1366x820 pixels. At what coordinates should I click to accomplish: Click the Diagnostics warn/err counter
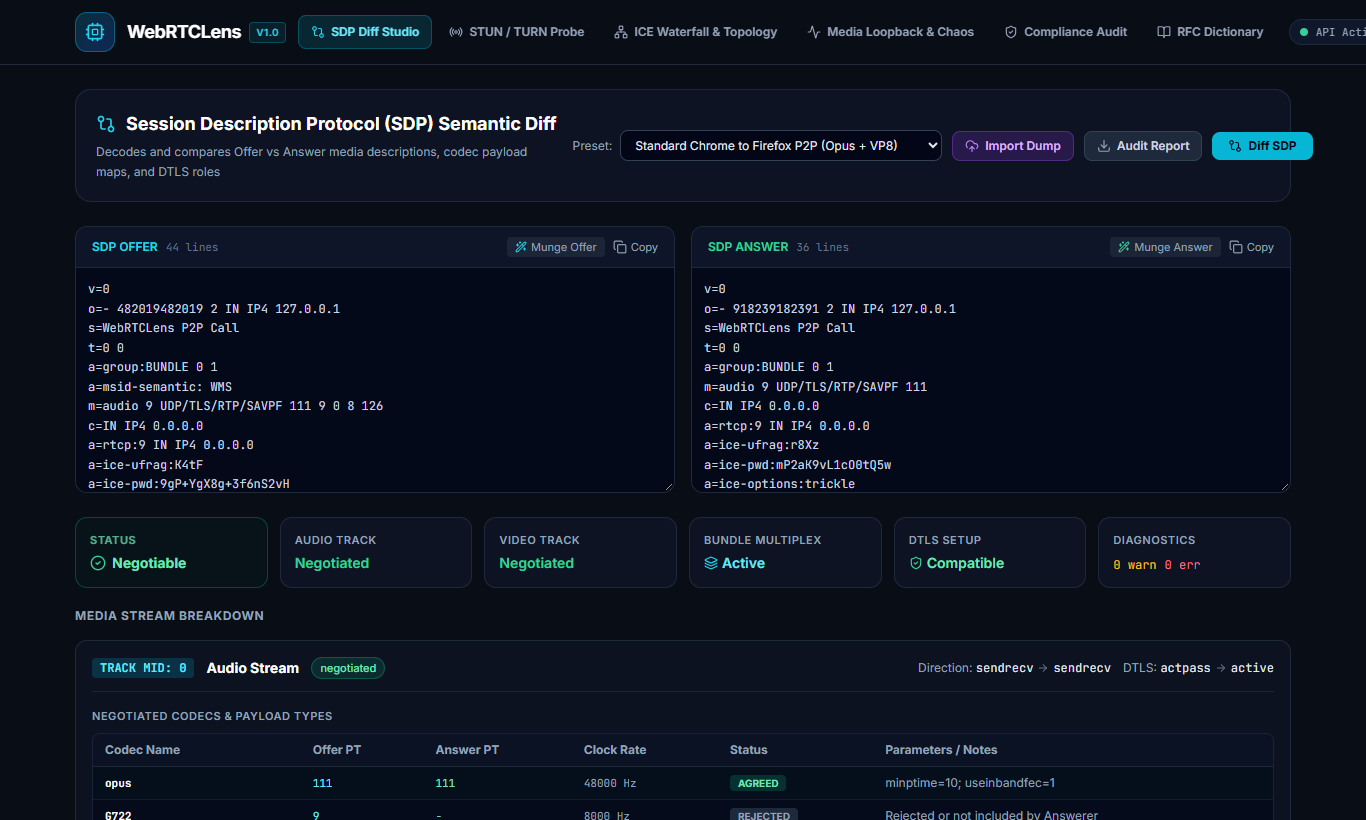coord(1156,565)
